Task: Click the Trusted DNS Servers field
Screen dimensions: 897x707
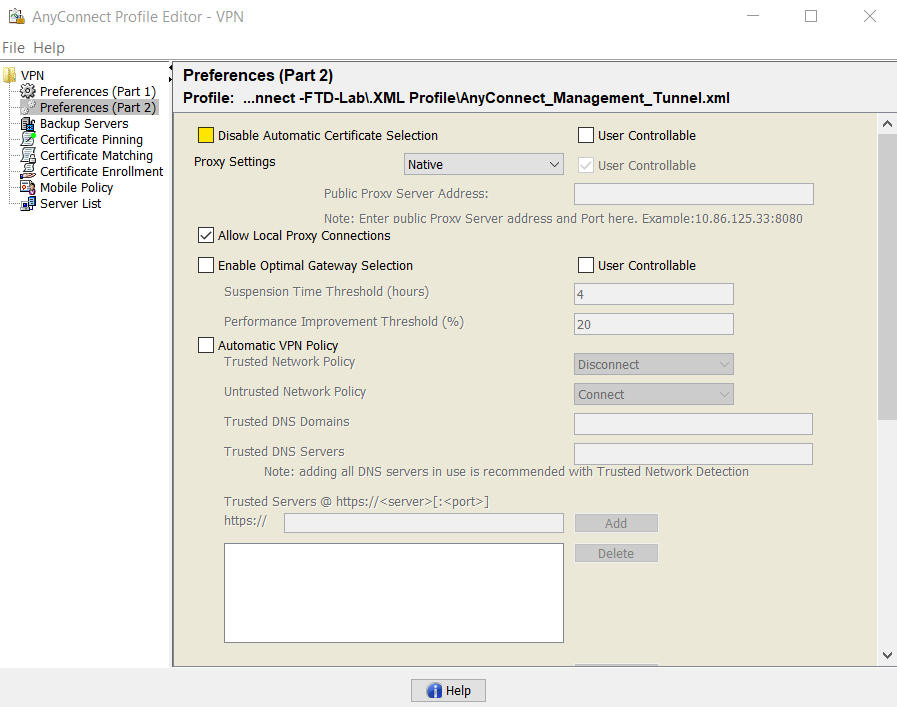Action: point(693,454)
